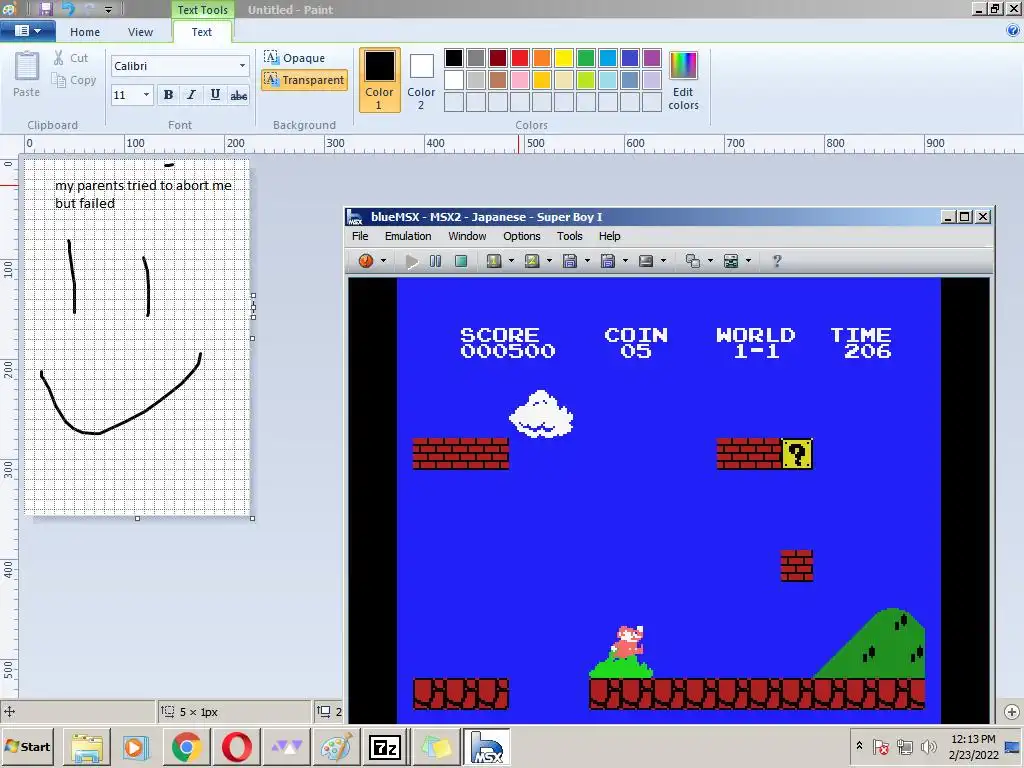Select the Text ribbon tab
Viewport: 1024px width, 768px height.
(x=201, y=31)
